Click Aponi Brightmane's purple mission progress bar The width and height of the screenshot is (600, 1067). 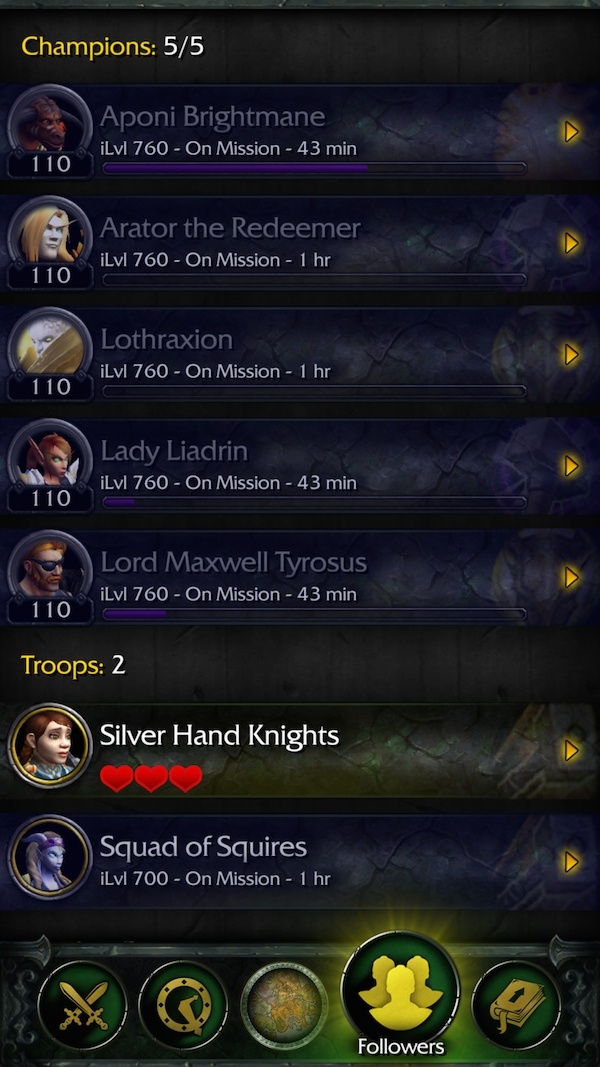point(314,167)
